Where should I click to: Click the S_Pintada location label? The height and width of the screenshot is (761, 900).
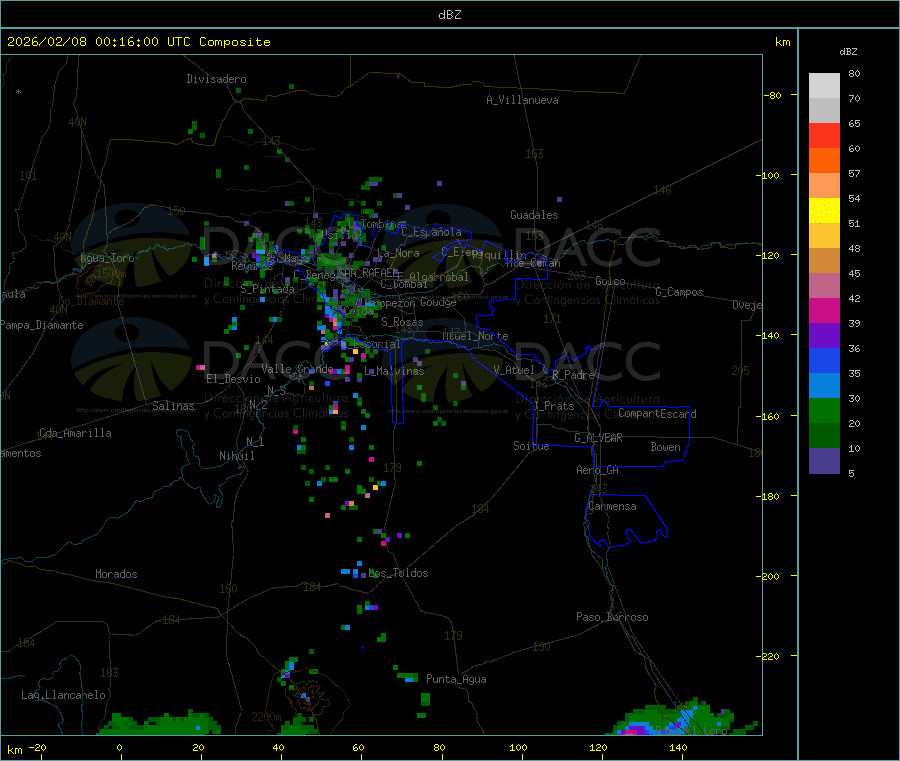pyautogui.click(x=267, y=289)
